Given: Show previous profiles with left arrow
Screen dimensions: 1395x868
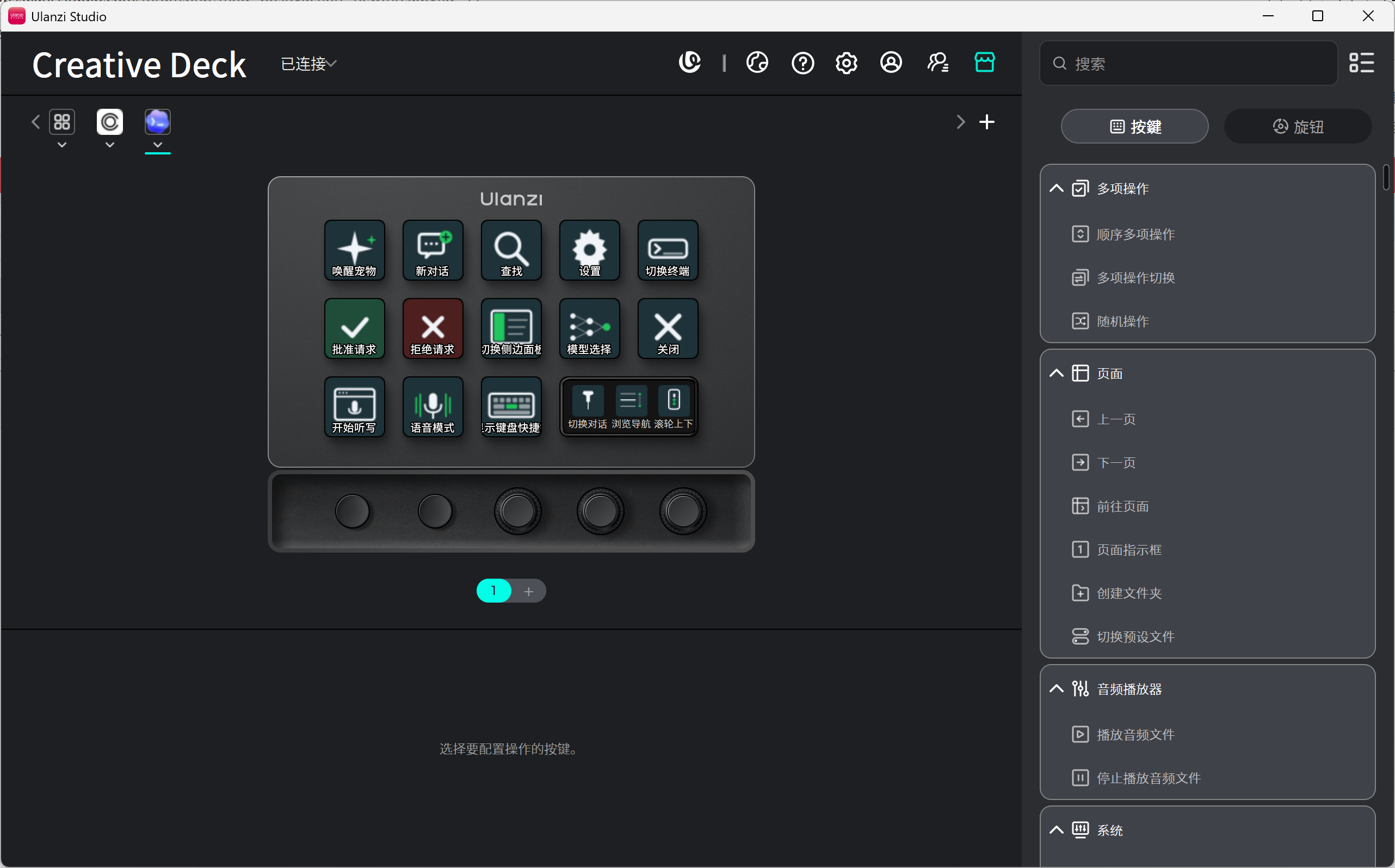Looking at the screenshot, I should [35, 122].
